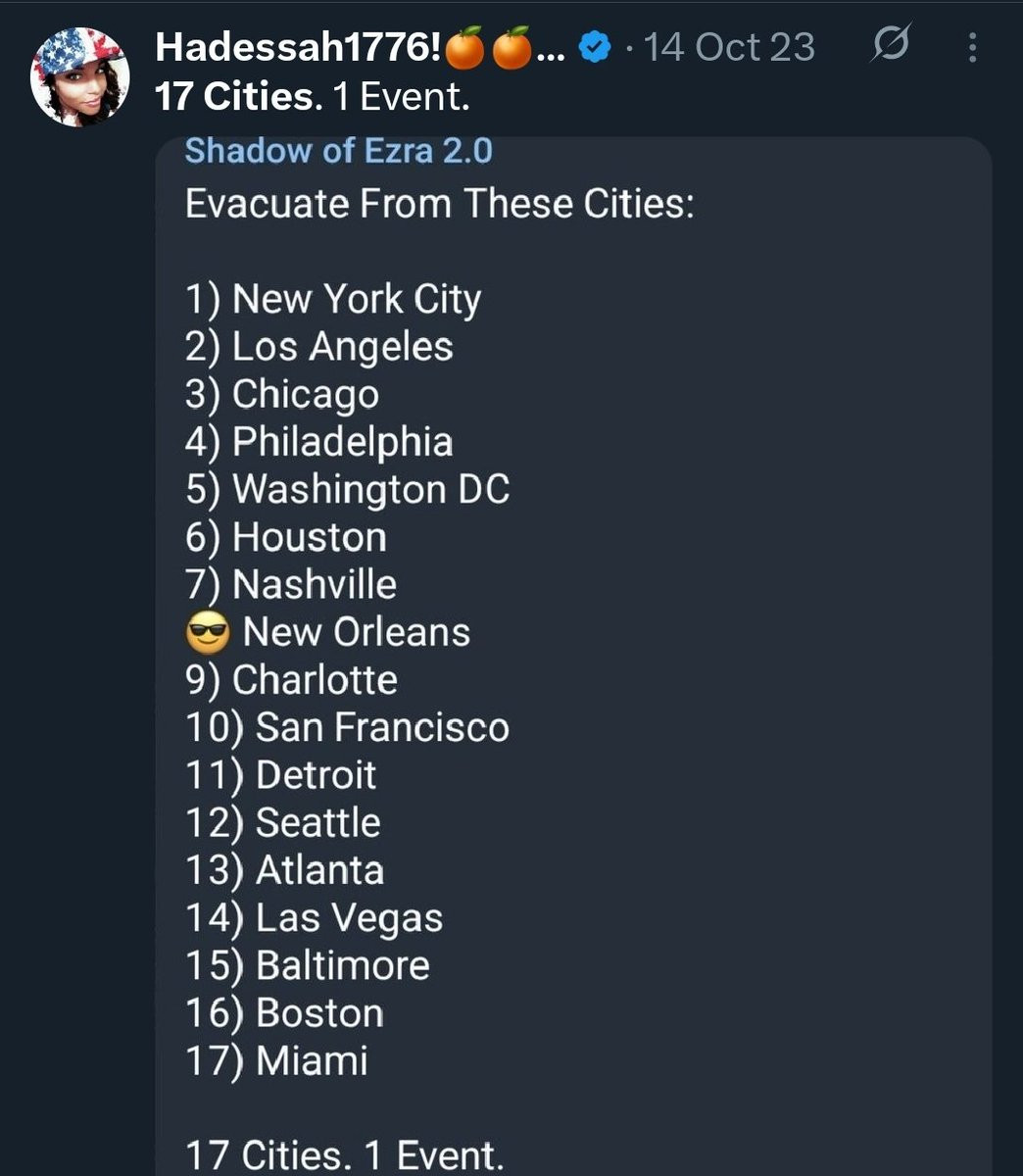This screenshot has width=1023, height=1176.
Task: Click the 14 Oct 23 post timestamp
Action: coord(730,47)
